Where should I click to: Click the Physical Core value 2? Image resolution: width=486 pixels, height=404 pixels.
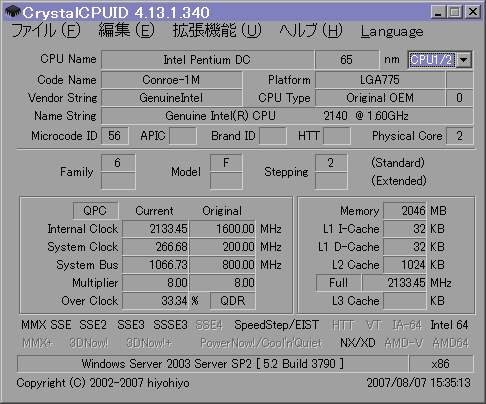460,136
